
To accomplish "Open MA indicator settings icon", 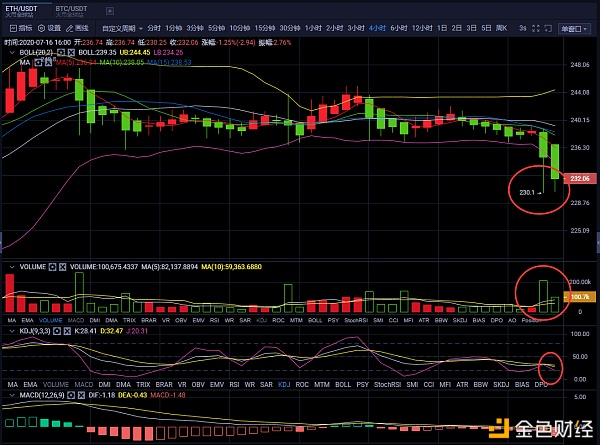I will [x=38, y=62].
